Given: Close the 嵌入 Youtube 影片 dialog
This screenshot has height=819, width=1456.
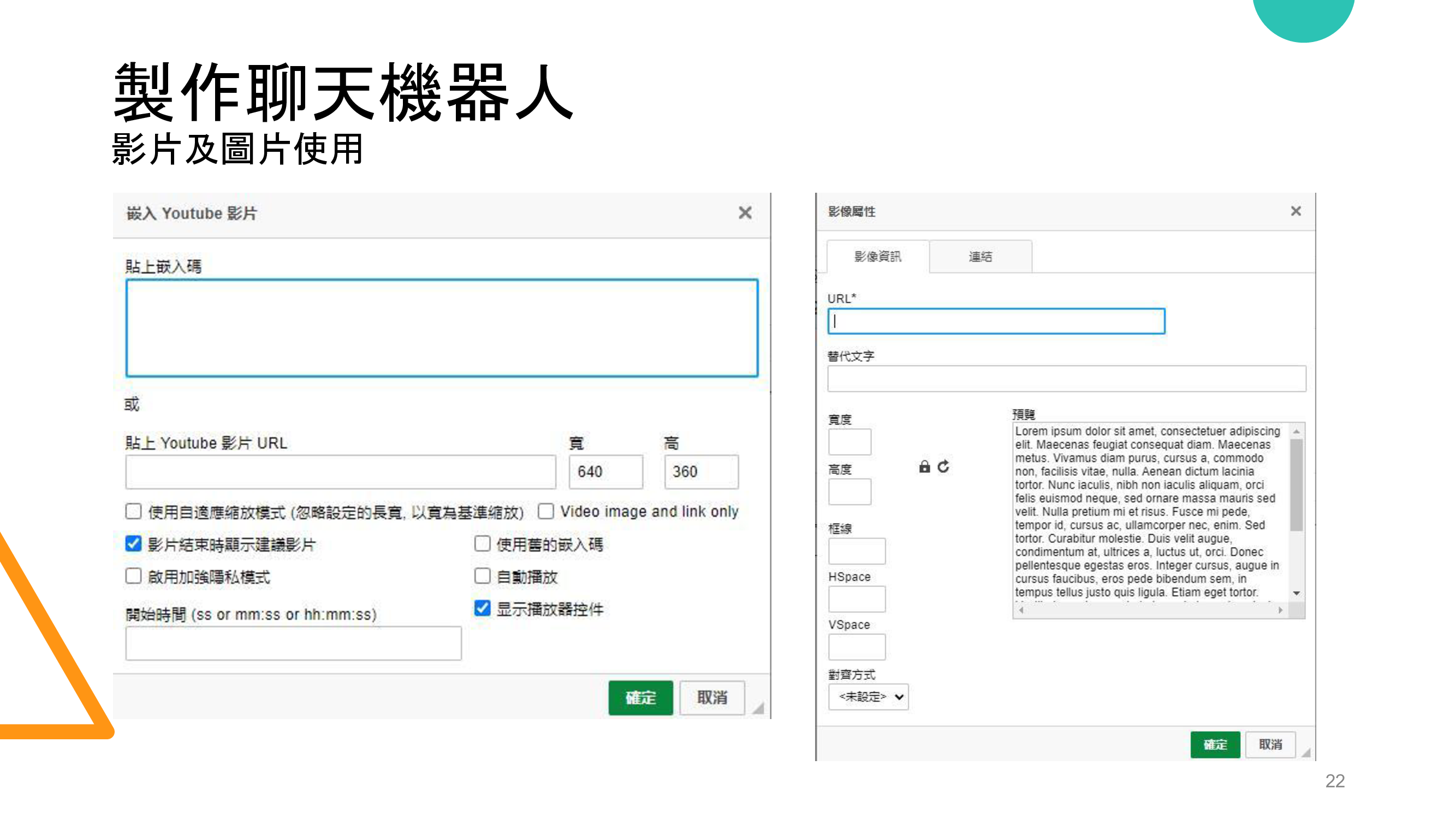Looking at the screenshot, I should tap(745, 213).
